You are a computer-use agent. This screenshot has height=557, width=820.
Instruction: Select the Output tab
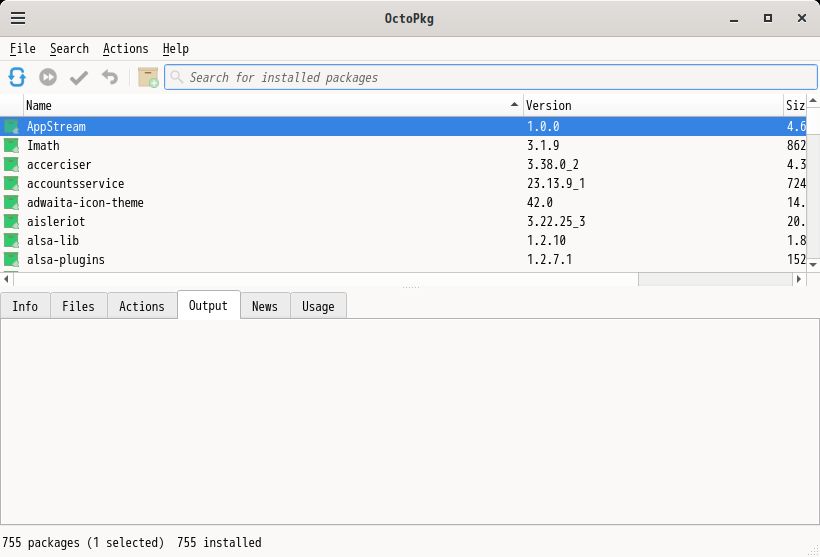click(x=208, y=305)
